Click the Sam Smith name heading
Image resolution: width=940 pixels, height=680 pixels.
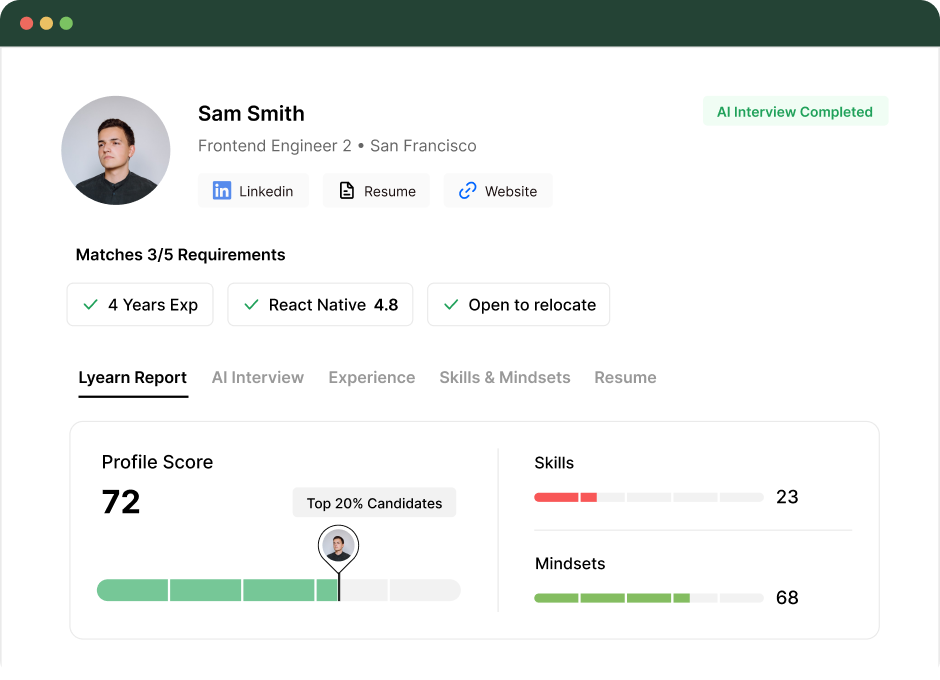251,114
